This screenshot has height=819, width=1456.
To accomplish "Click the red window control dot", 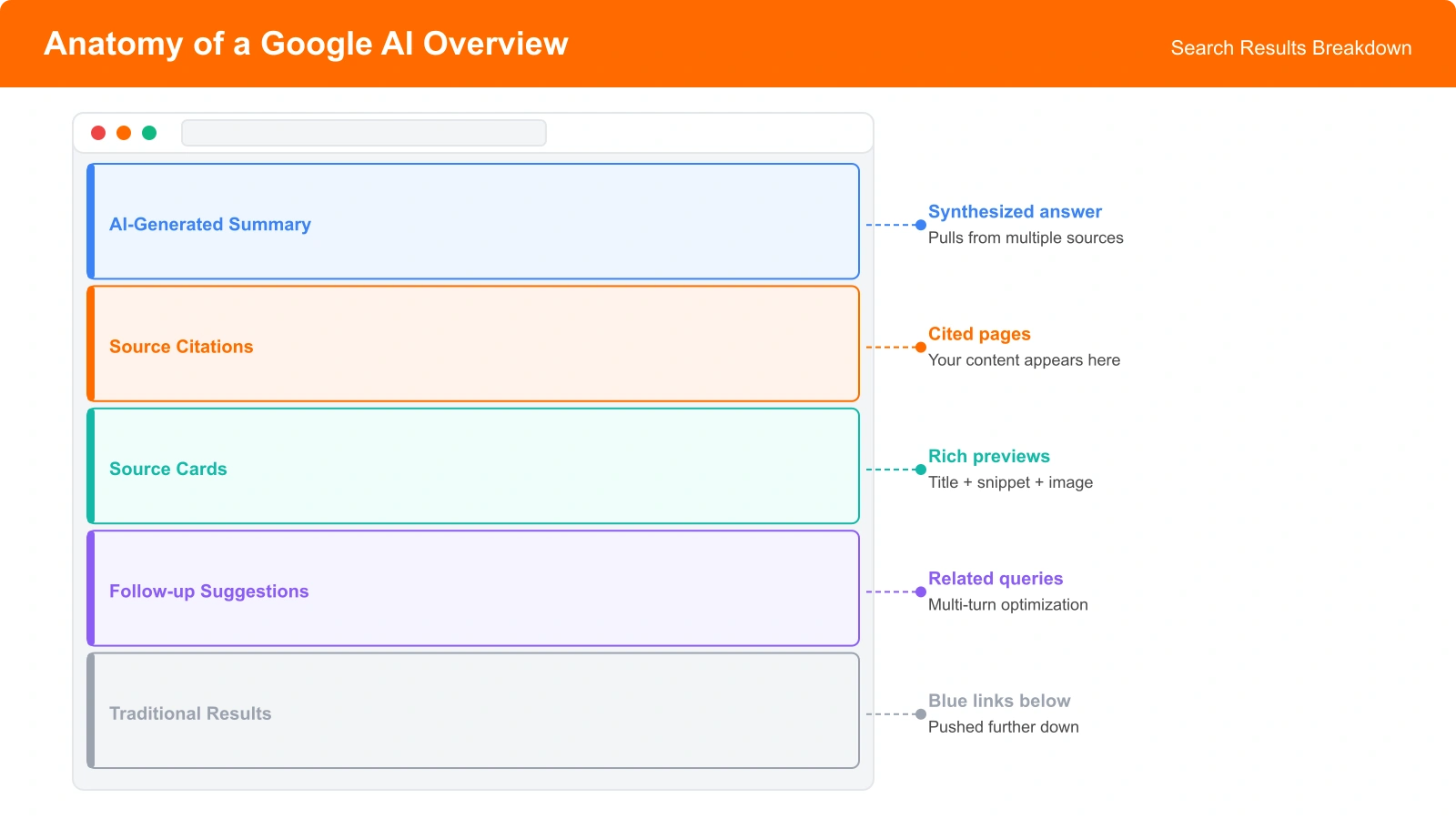I will 98,132.
